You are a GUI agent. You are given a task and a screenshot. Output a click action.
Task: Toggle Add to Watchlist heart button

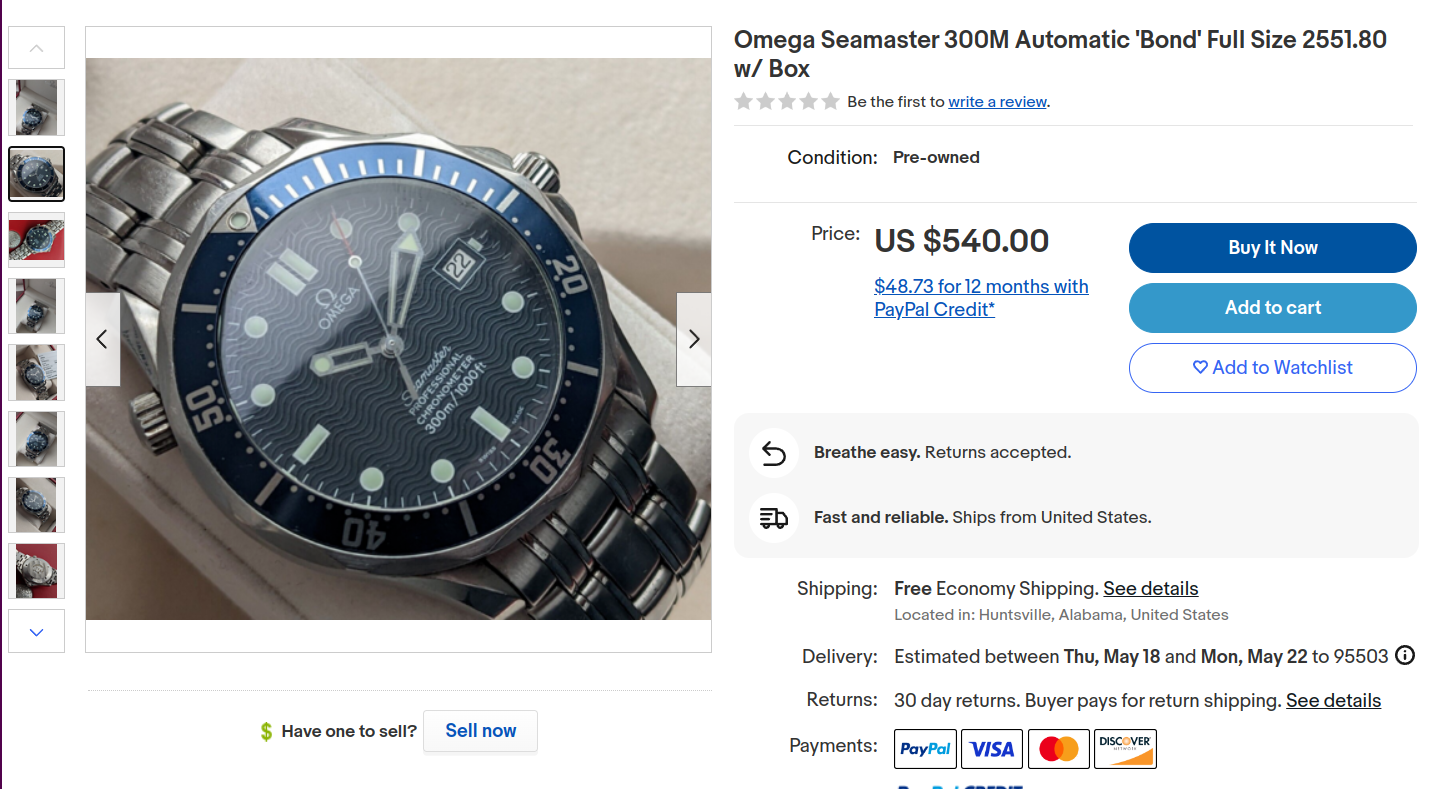(x=1272, y=368)
